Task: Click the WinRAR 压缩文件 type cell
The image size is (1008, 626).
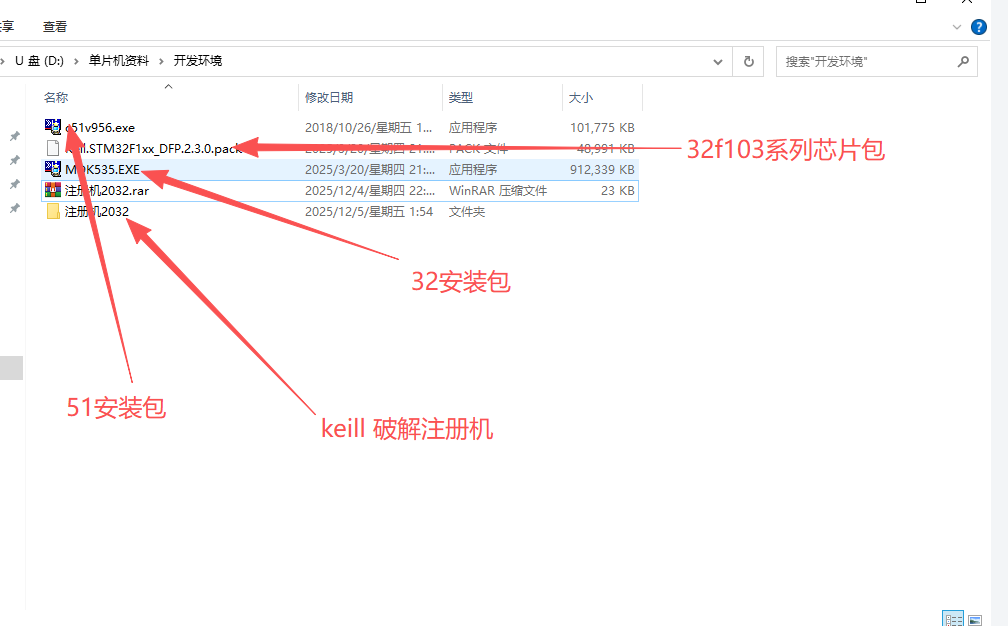Action: 498,191
